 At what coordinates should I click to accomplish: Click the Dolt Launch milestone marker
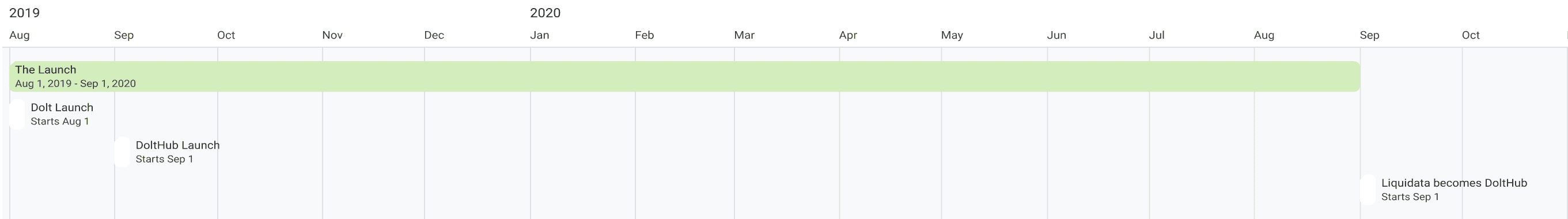[x=17, y=114]
